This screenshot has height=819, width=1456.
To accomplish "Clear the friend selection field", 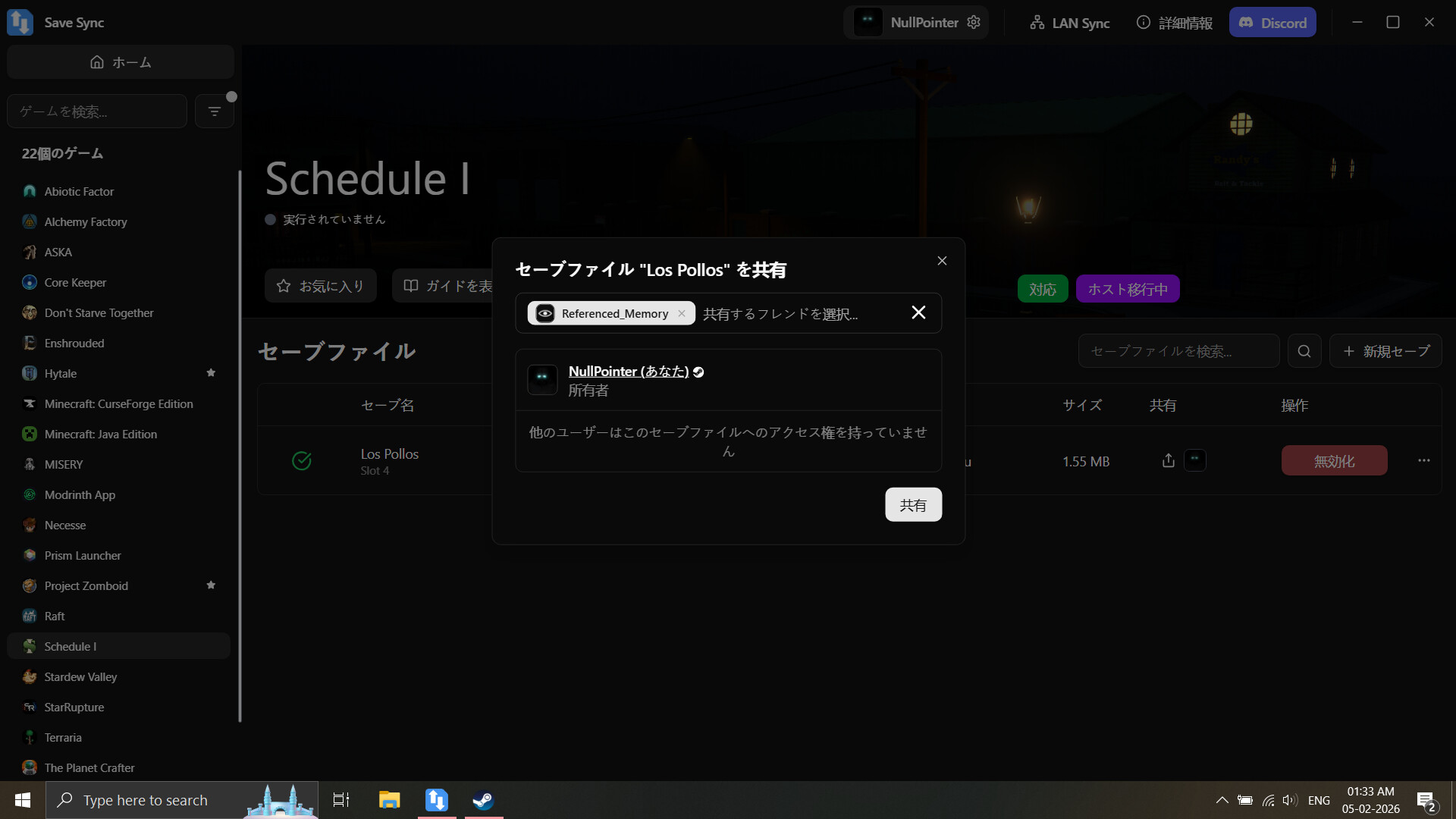I will [918, 312].
